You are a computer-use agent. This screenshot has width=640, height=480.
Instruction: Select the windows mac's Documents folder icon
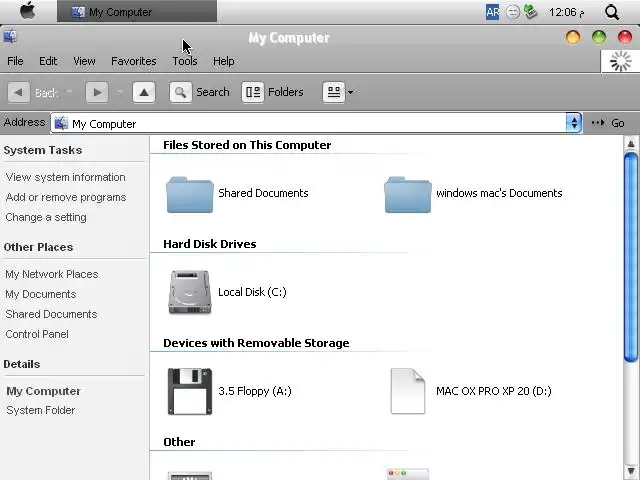point(407,195)
